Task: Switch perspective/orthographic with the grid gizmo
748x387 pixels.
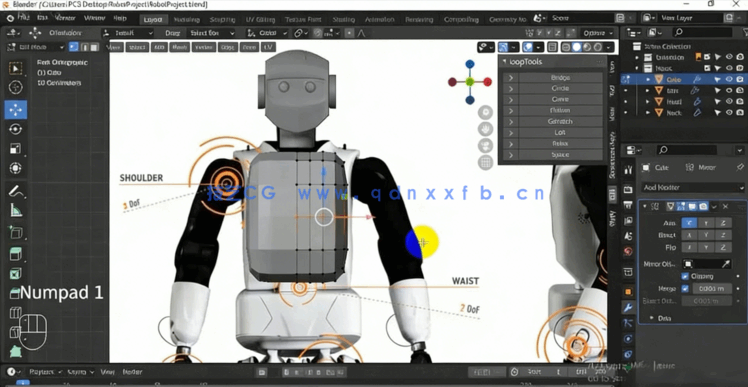Action: pos(486,162)
